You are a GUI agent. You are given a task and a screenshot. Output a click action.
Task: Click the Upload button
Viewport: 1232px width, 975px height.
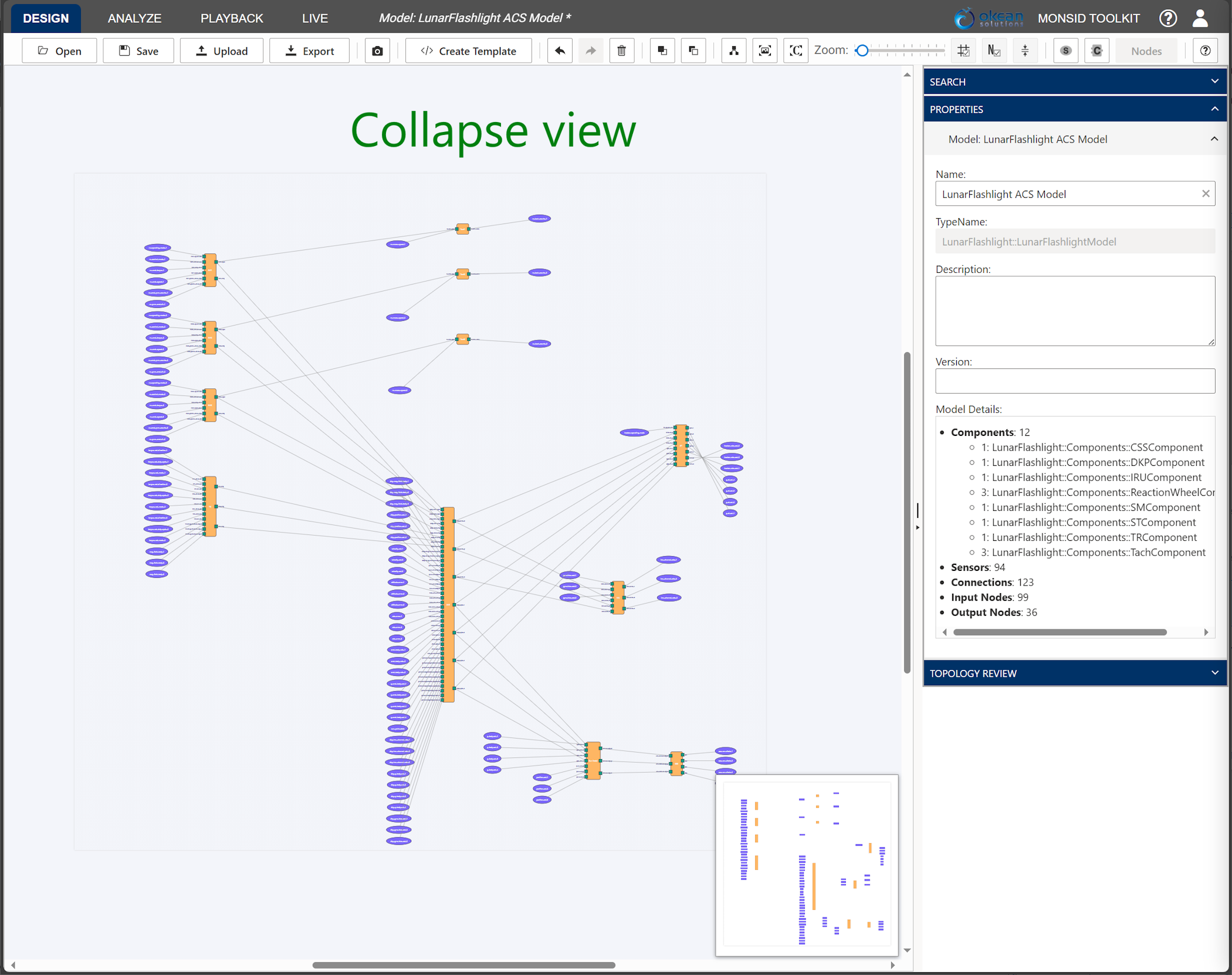222,50
